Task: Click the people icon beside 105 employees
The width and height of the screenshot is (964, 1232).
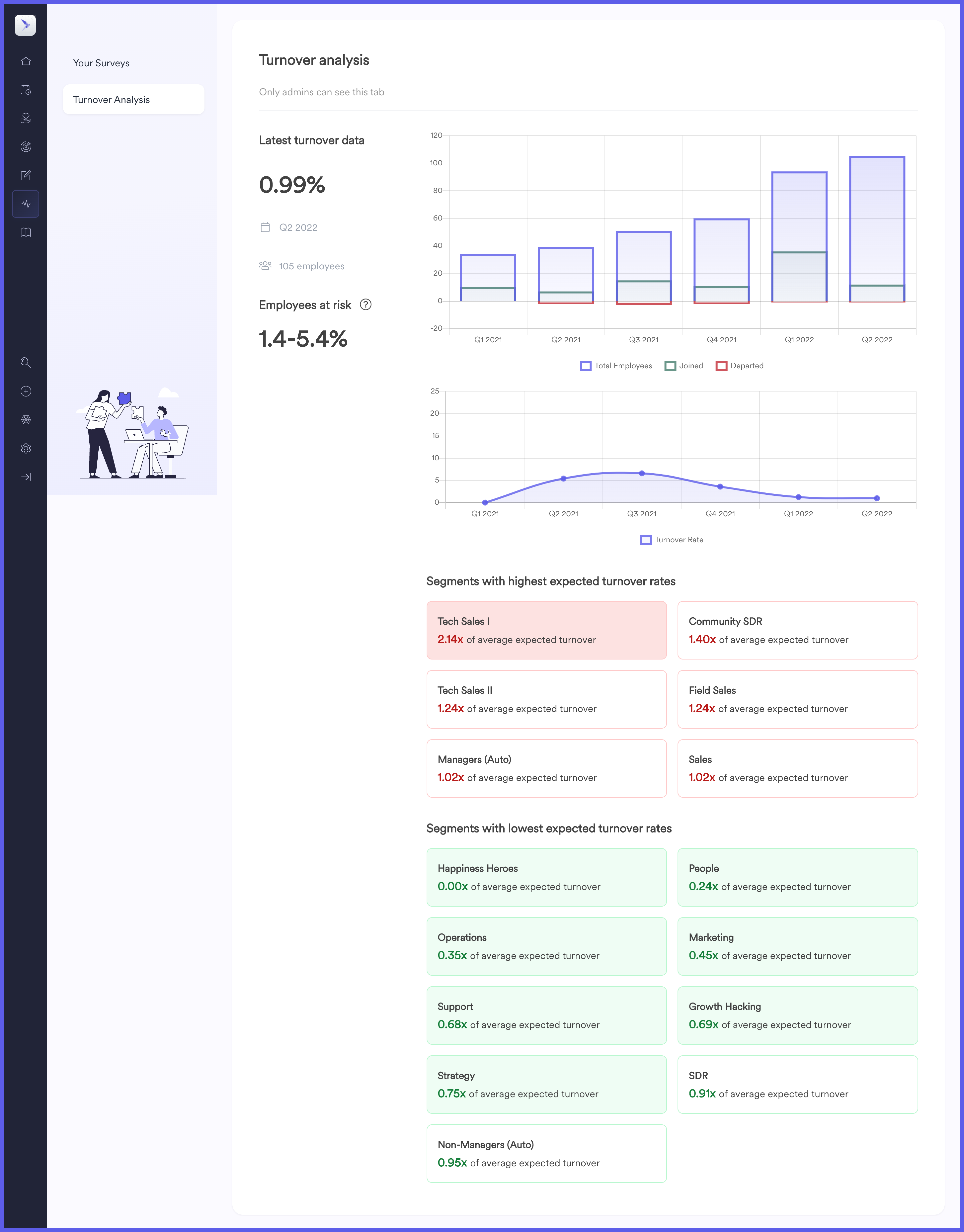Action: click(x=265, y=266)
